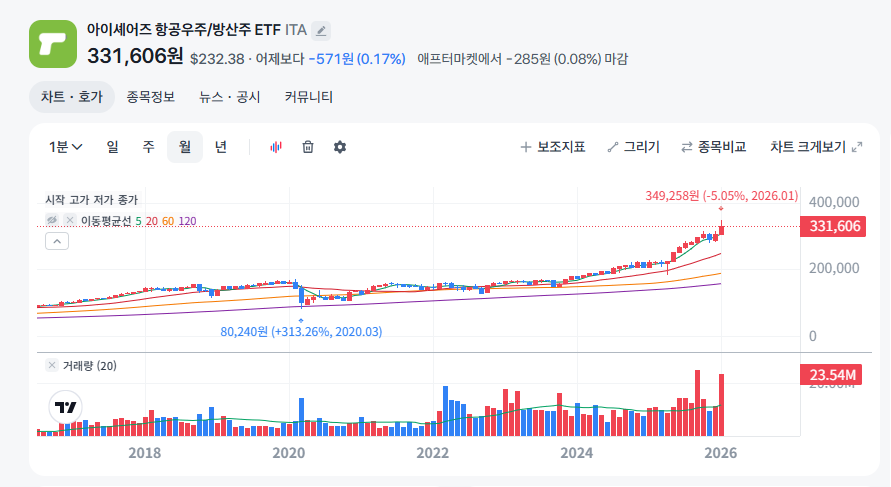
Task: Open the 뉴스 · 공시 tab
Action: click(x=230, y=97)
